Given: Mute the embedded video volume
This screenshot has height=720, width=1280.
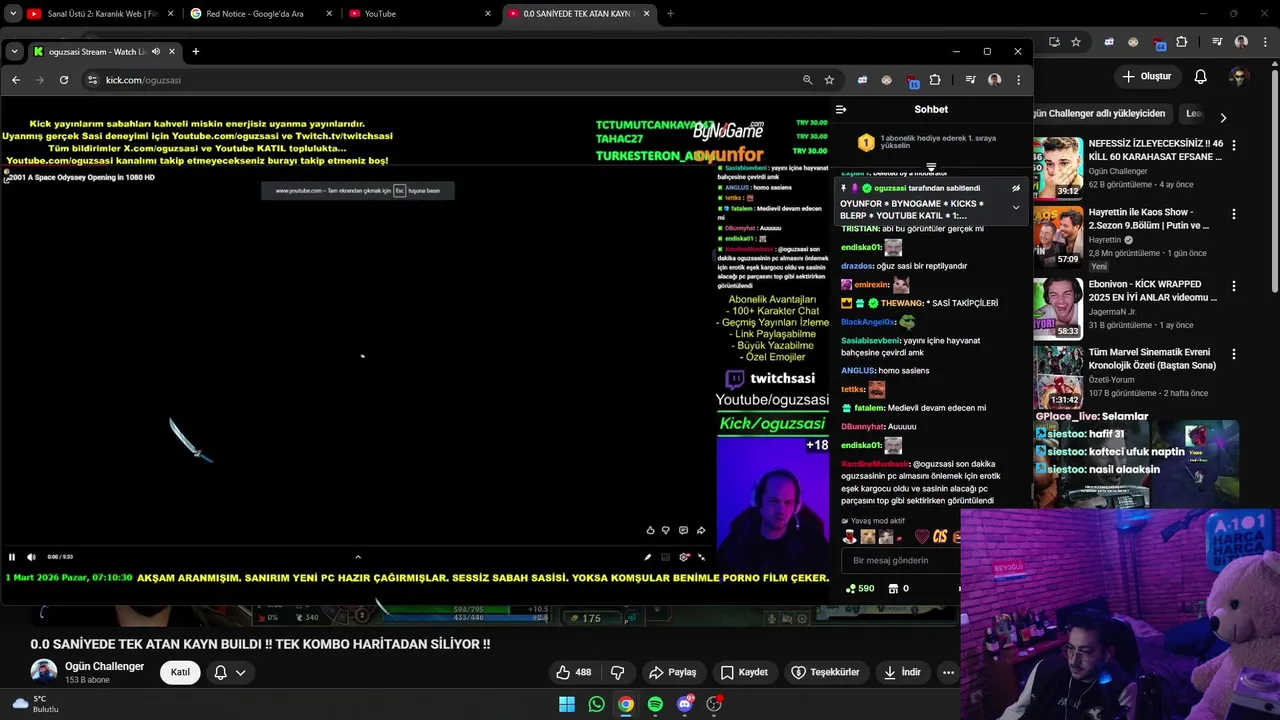Looking at the screenshot, I should tap(31, 557).
